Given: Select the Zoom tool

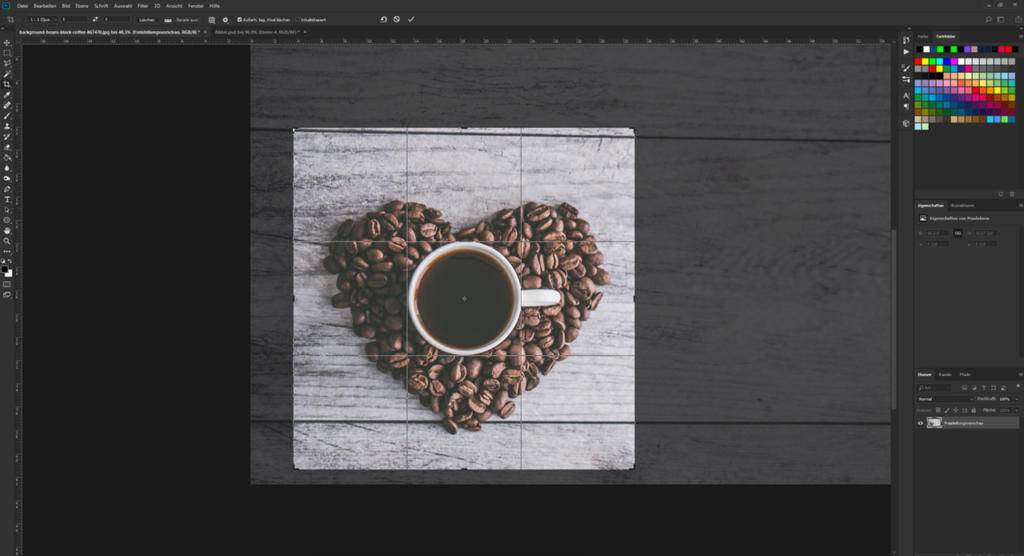Looking at the screenshot, I should click(x=7, y=241).
